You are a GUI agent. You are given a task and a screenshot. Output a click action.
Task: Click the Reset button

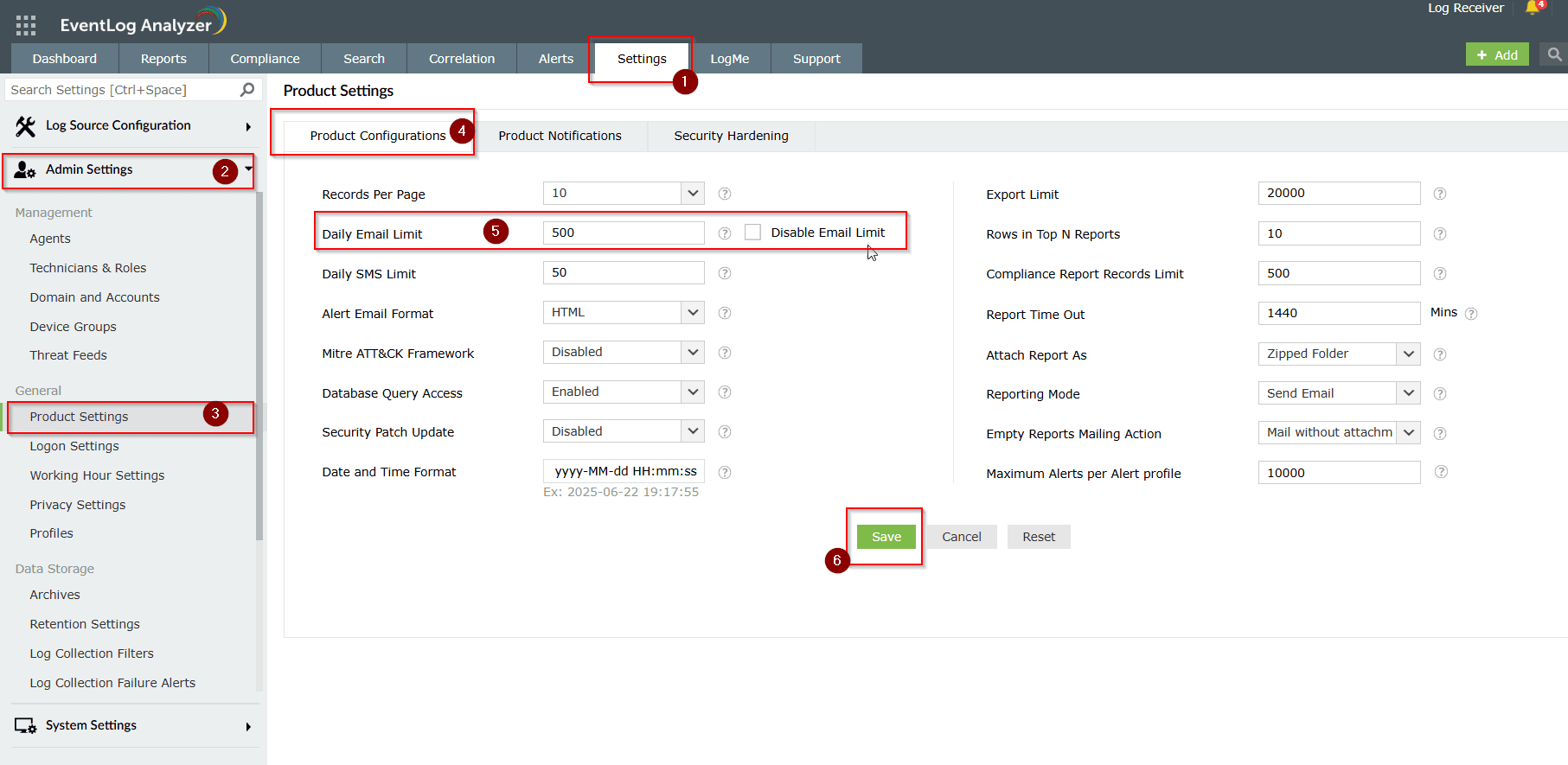coord(1039,537)
